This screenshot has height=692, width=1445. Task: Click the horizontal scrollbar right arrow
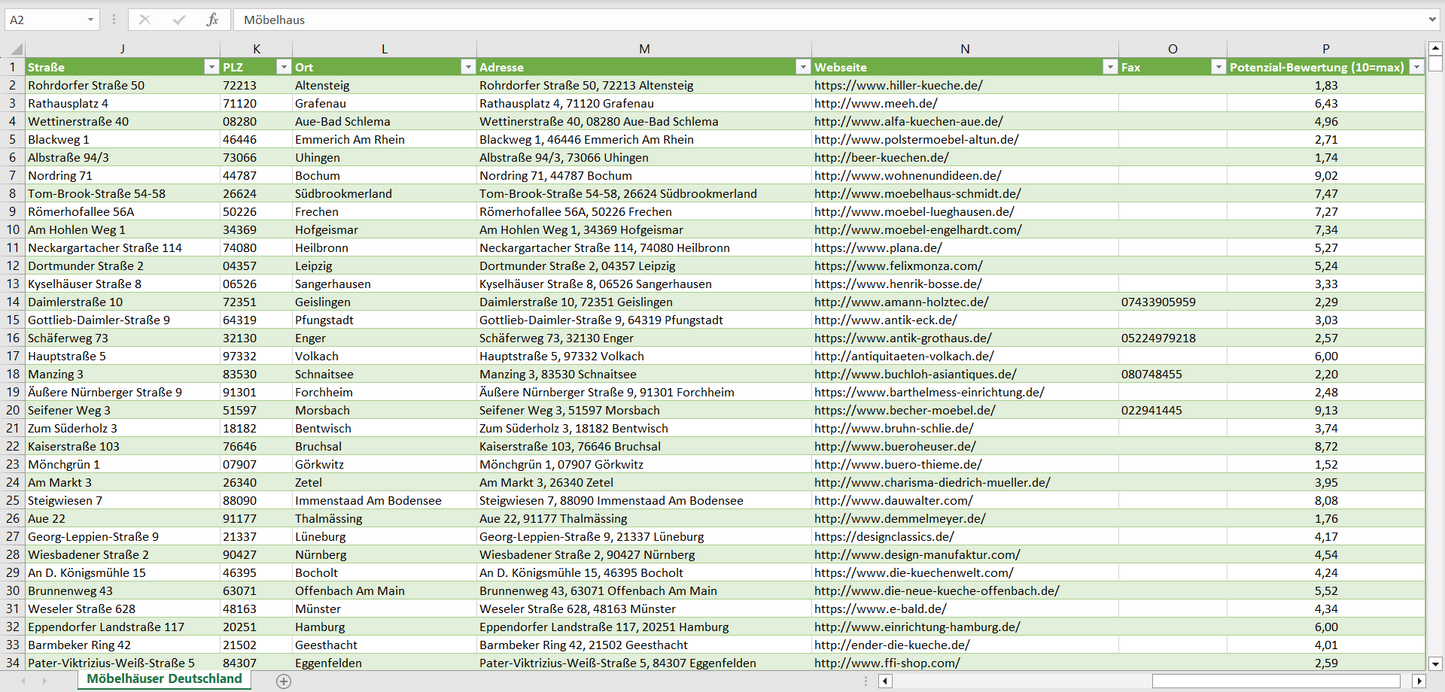point(1418,681)
